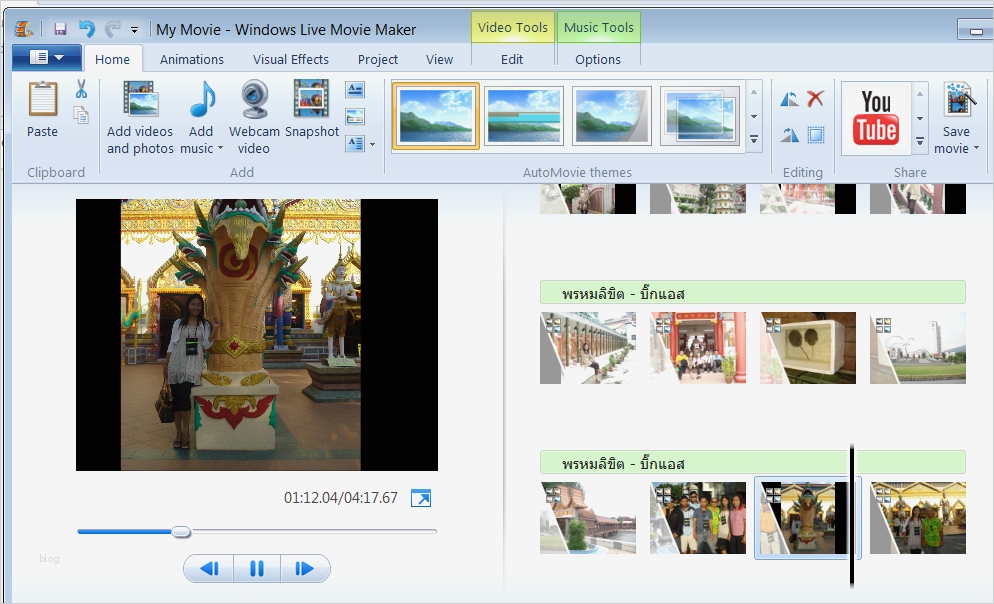The image size is (994, 604).
Task: Click the Save floppy disk icon
Action: pyautogui.click(x=60, y=29)
